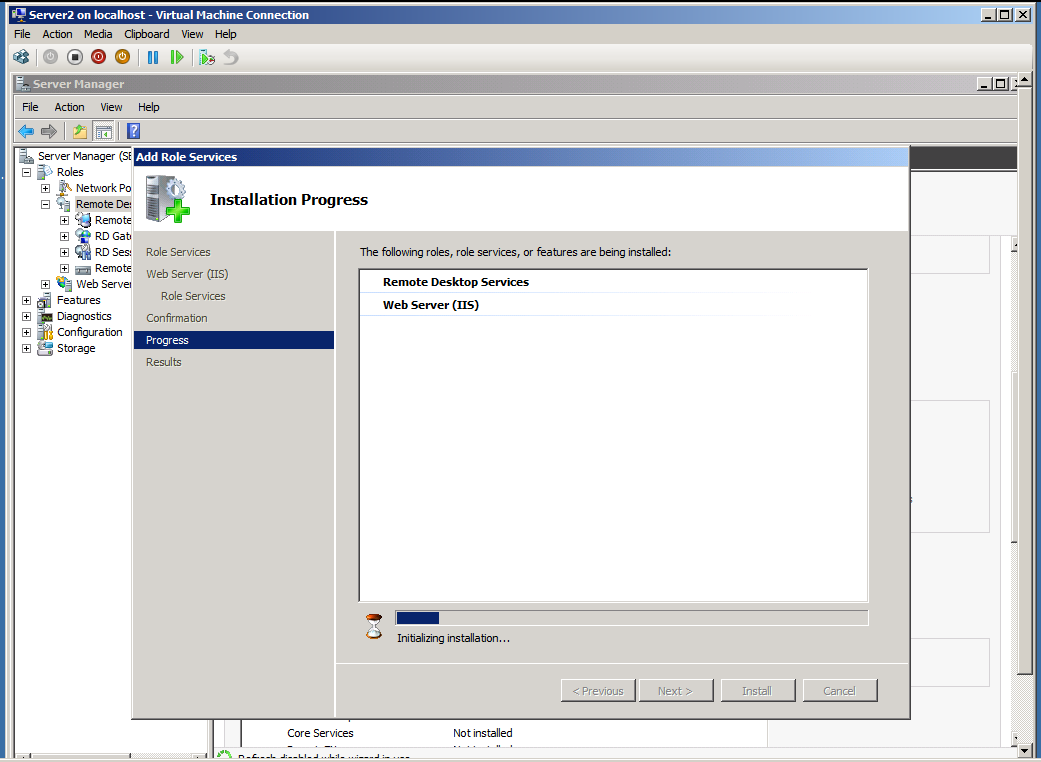Viewport: 1041px width, 762px height.
Task: Toggle the show/hide console tree icon
Action: point(104,131)
